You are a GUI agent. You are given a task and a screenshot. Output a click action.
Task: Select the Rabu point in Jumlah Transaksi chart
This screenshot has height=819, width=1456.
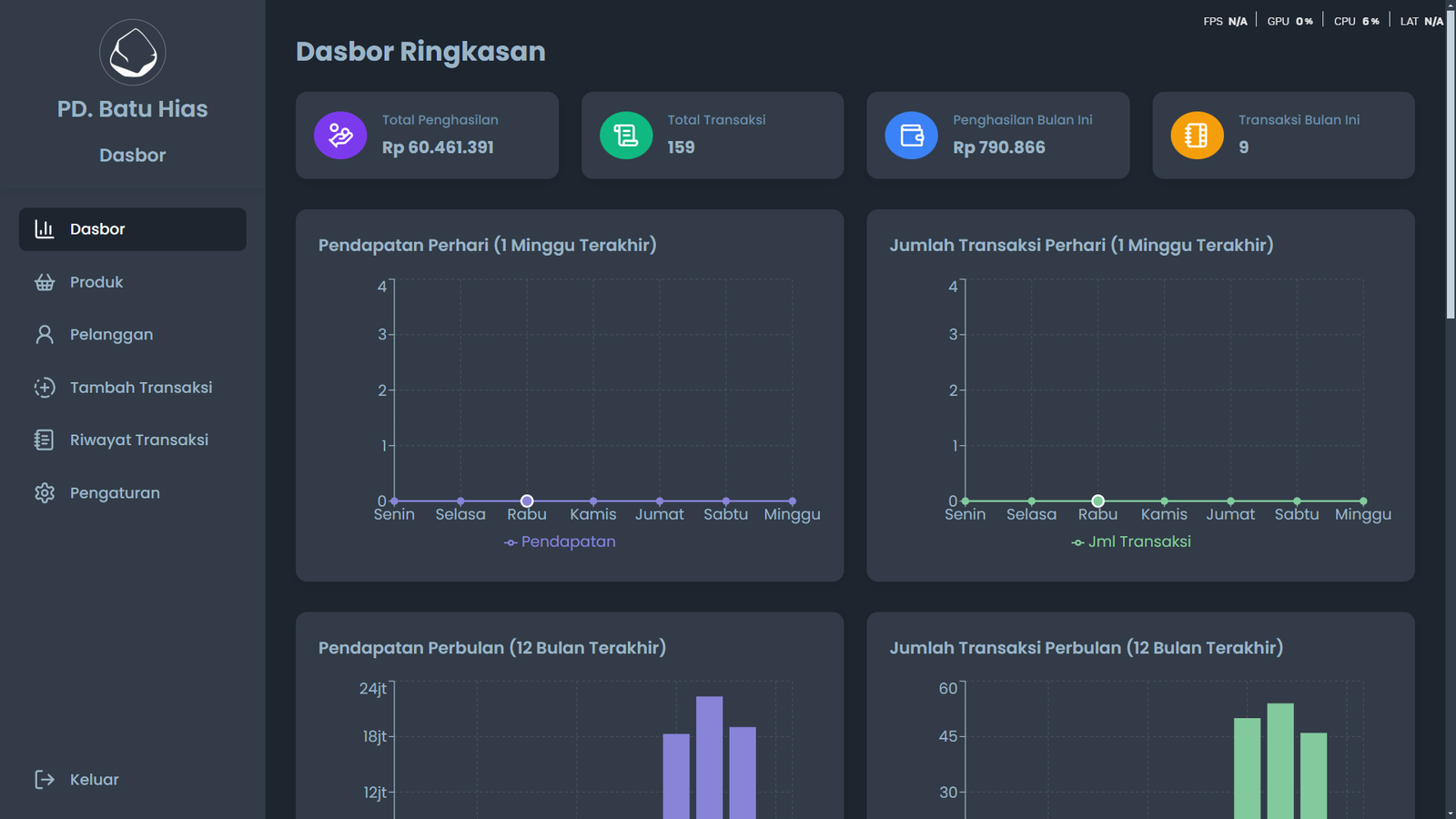click(x=1097, y=501)
